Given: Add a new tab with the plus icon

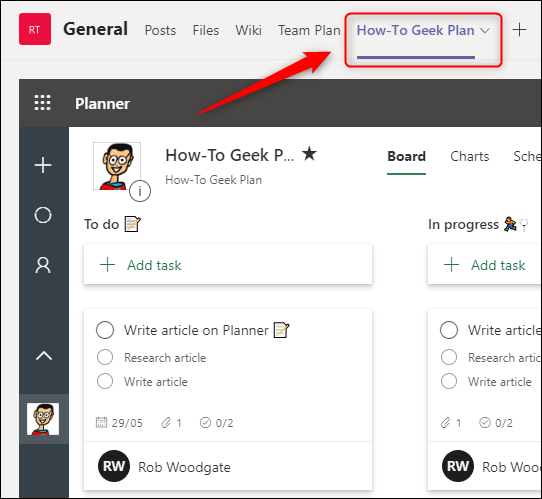Looking at the screenshot, I should point(519,30).
